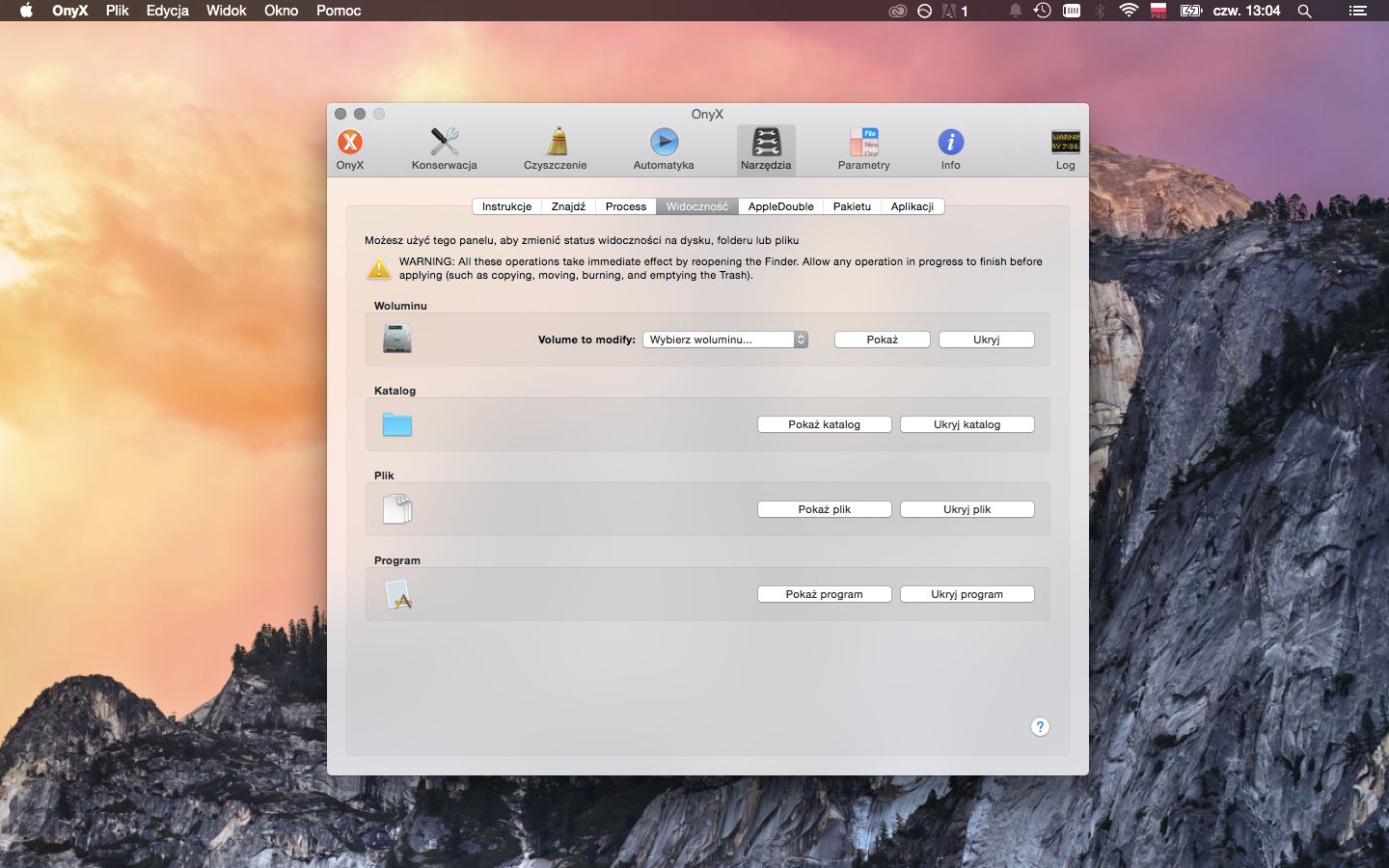Viewport: 1389px width, 868px height.
Task: Open the Time Machine menu bar icon
Action: point(1042,11)
